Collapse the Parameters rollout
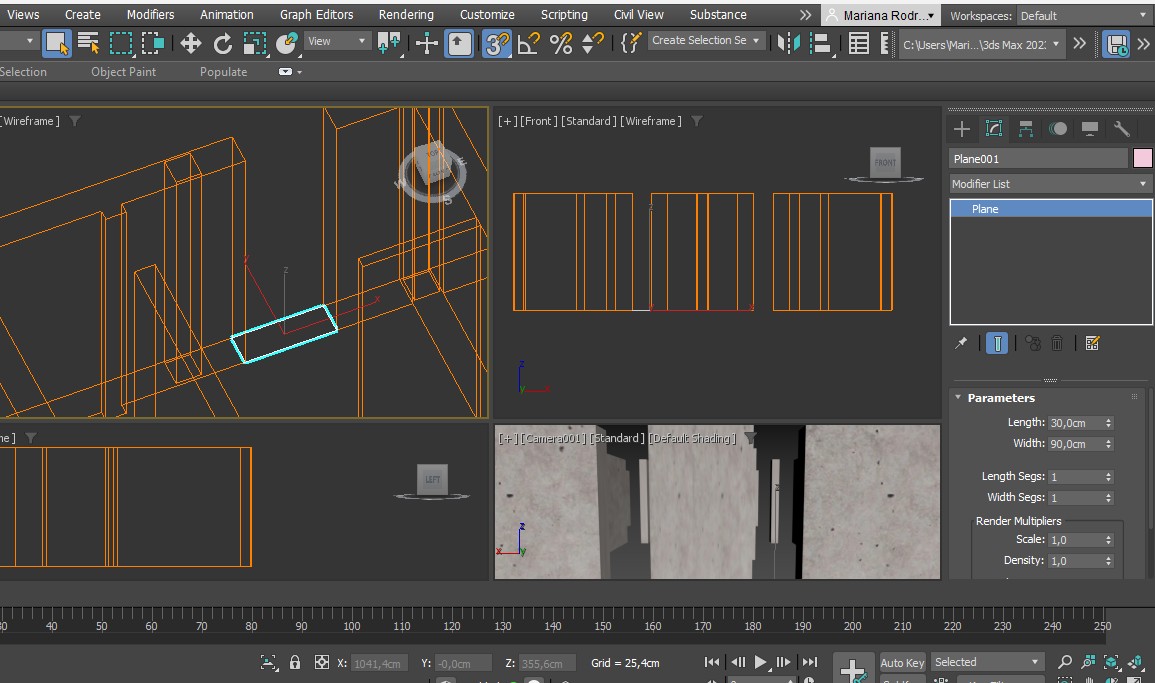The height and width of the screenshot is (683, 1155). point(1000,398)
